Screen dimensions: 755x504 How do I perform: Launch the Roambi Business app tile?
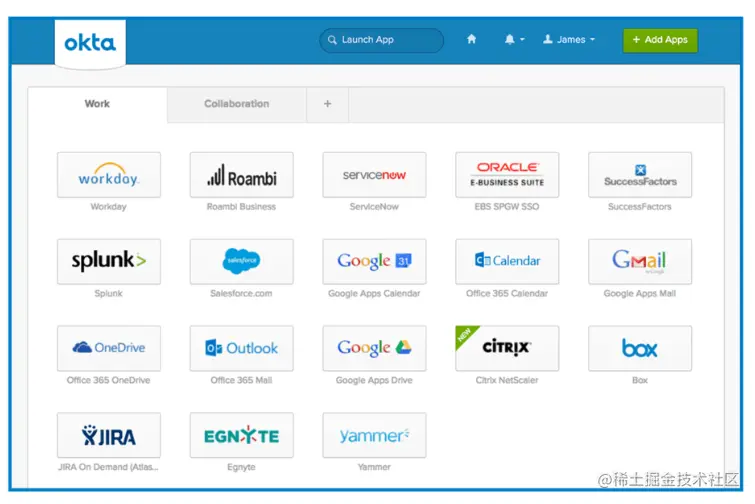(x=242, y=175)
